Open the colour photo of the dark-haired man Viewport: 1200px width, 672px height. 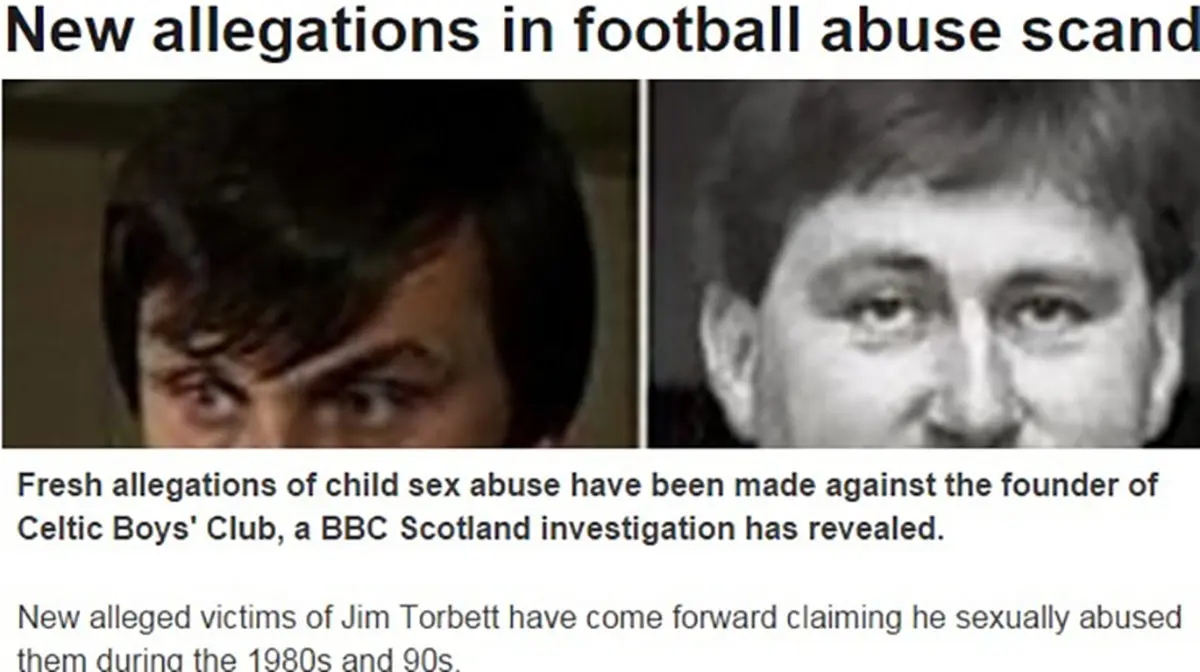point(320,263)
